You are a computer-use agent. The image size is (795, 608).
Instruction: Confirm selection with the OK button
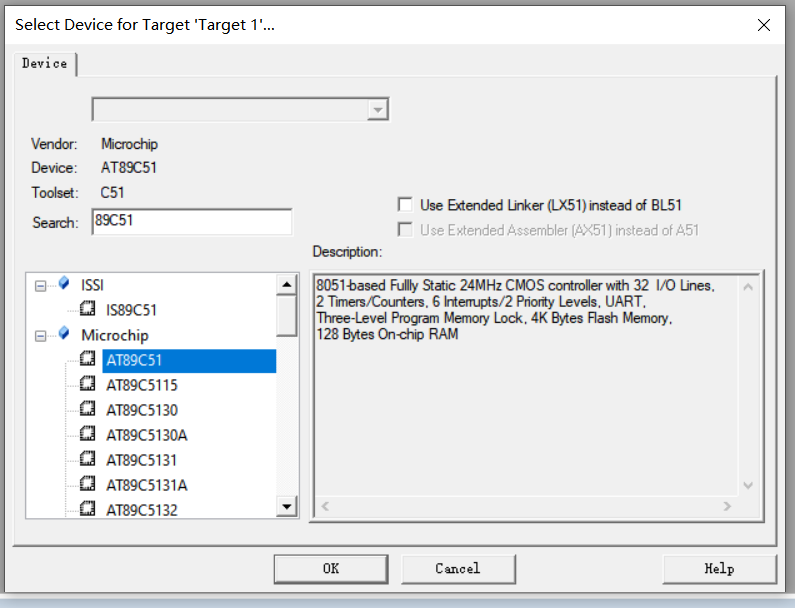tap(331, 569)
